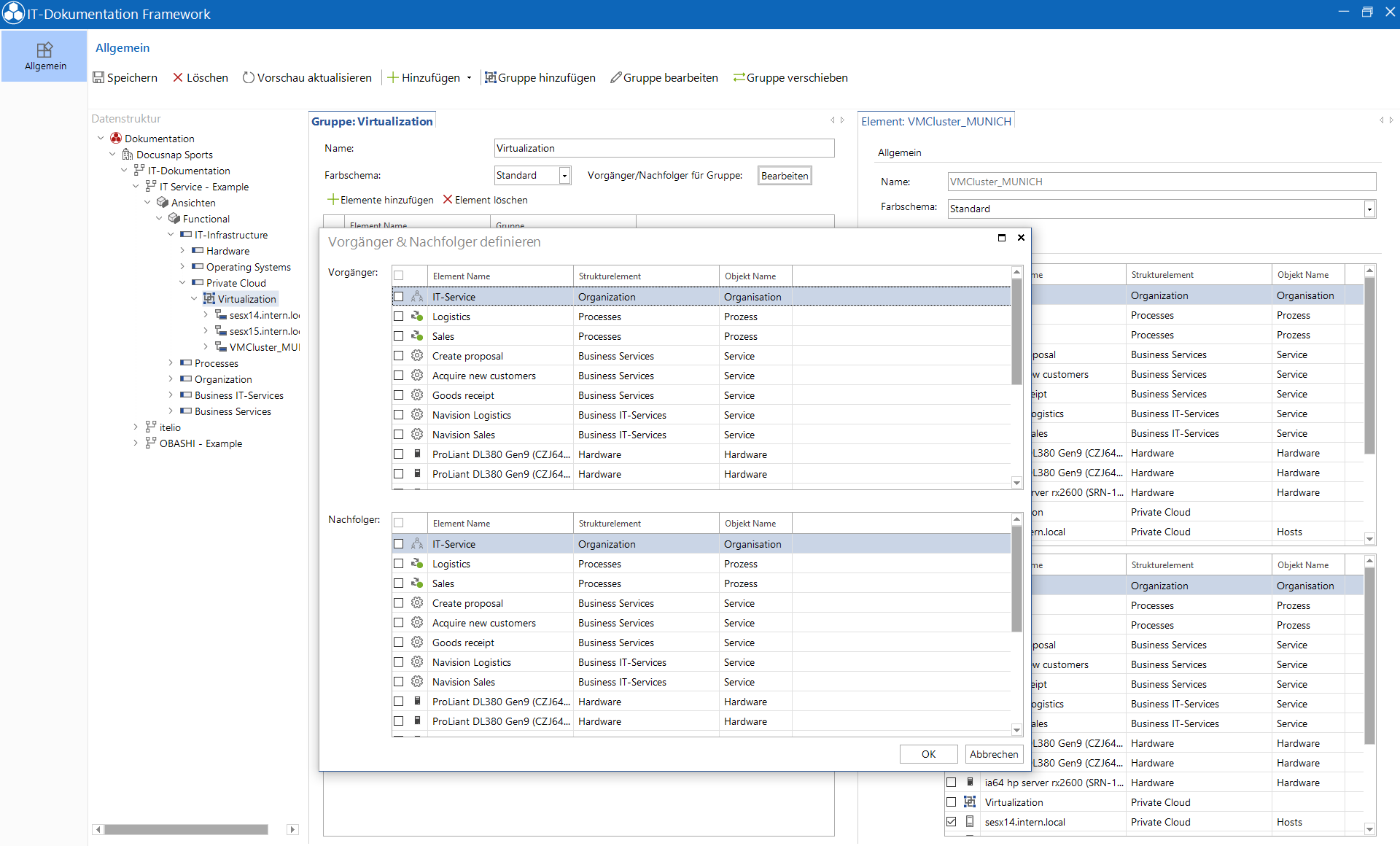1400x846 pixels.
Task: Open the Hinzufügen dropdown arrow
Action: 469,78
